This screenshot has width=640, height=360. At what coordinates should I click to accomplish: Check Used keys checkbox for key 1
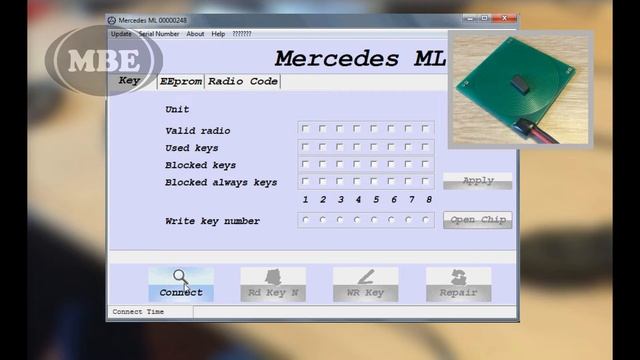[x=305, y=147]
